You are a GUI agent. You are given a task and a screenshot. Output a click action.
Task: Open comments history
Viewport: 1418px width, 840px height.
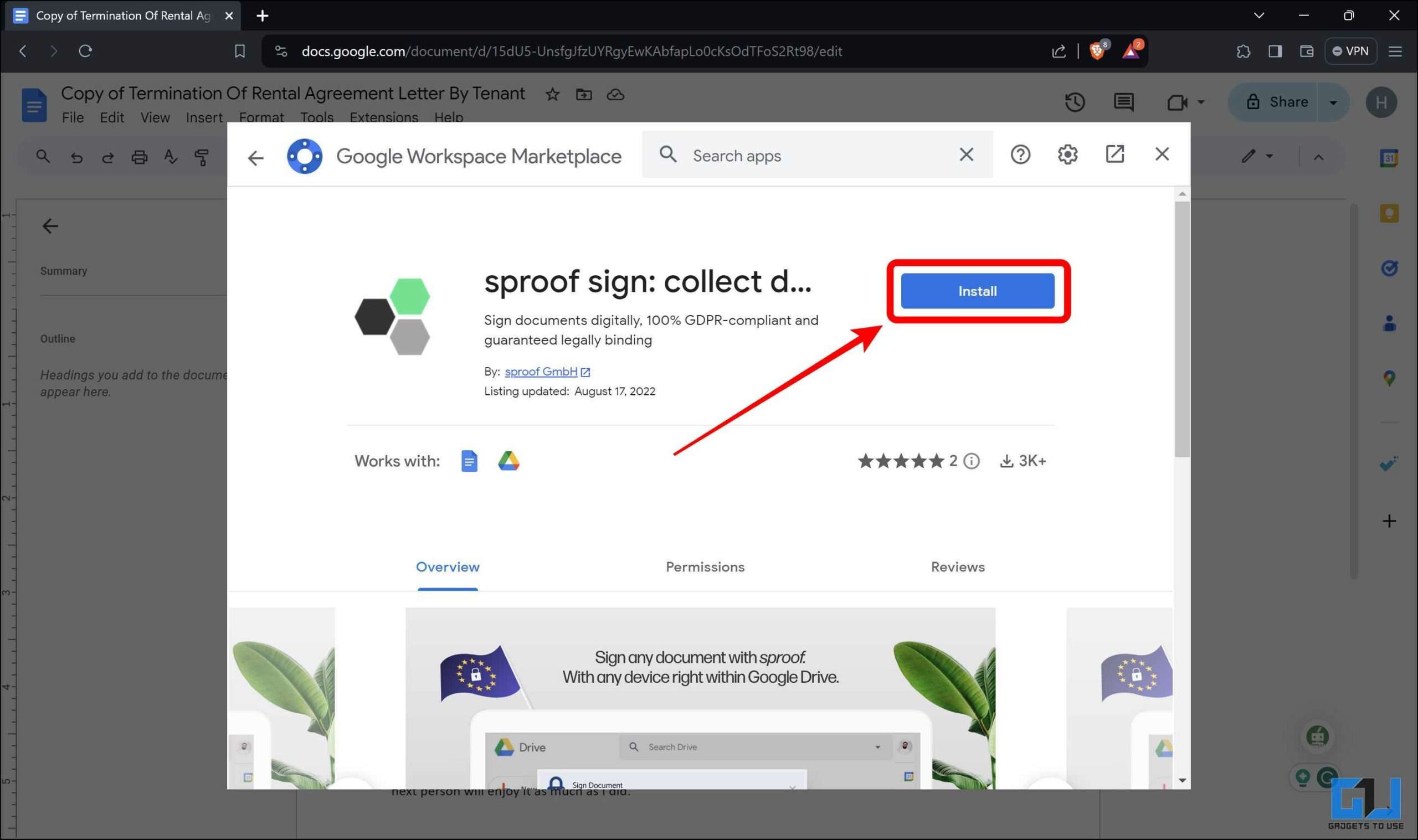[x=1123, y=102]
